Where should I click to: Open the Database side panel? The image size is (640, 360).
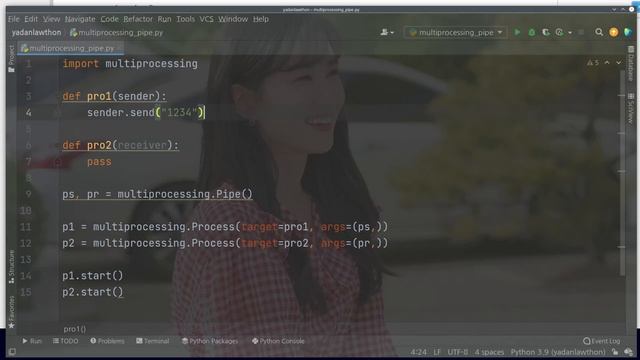tap(631, 63)
